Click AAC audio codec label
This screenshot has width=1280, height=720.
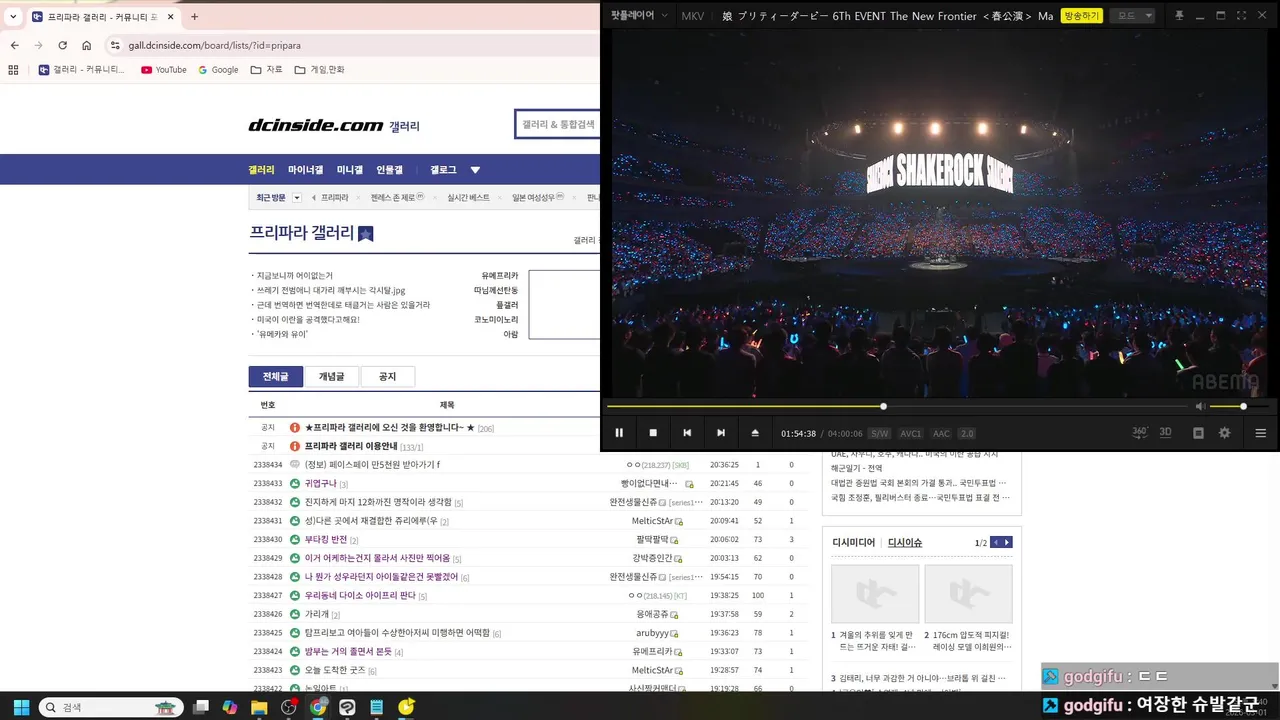click(x=941, y=434)
